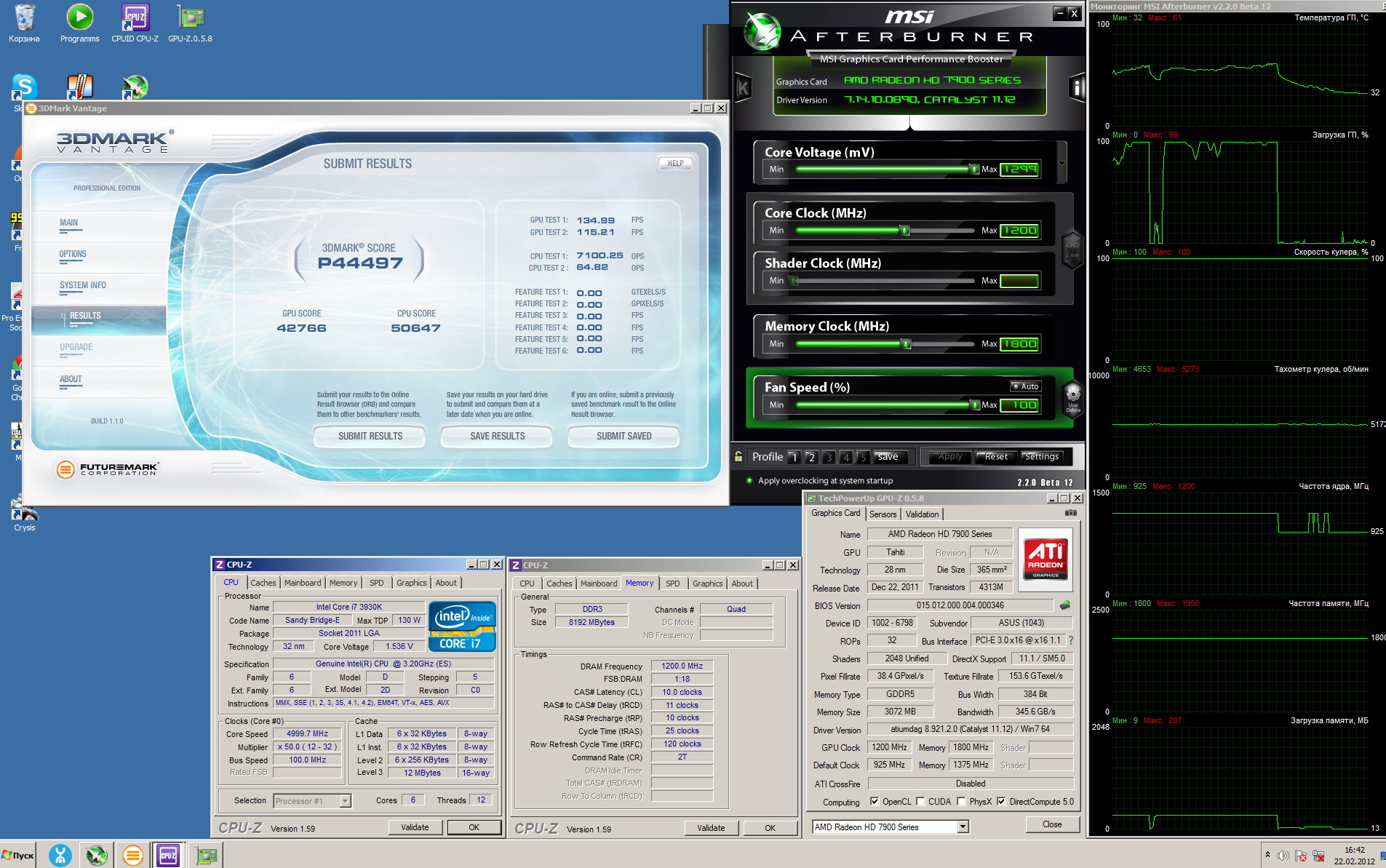Open the Programms desktop shortcut

[80, 23]
